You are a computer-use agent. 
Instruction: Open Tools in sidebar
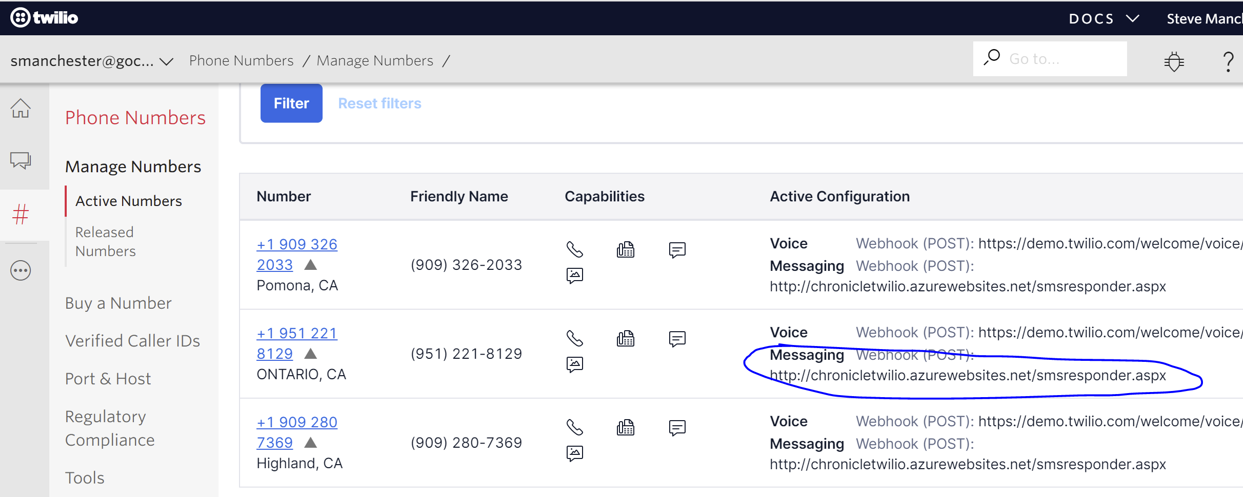pyautogui.click(x=85, y=478)
